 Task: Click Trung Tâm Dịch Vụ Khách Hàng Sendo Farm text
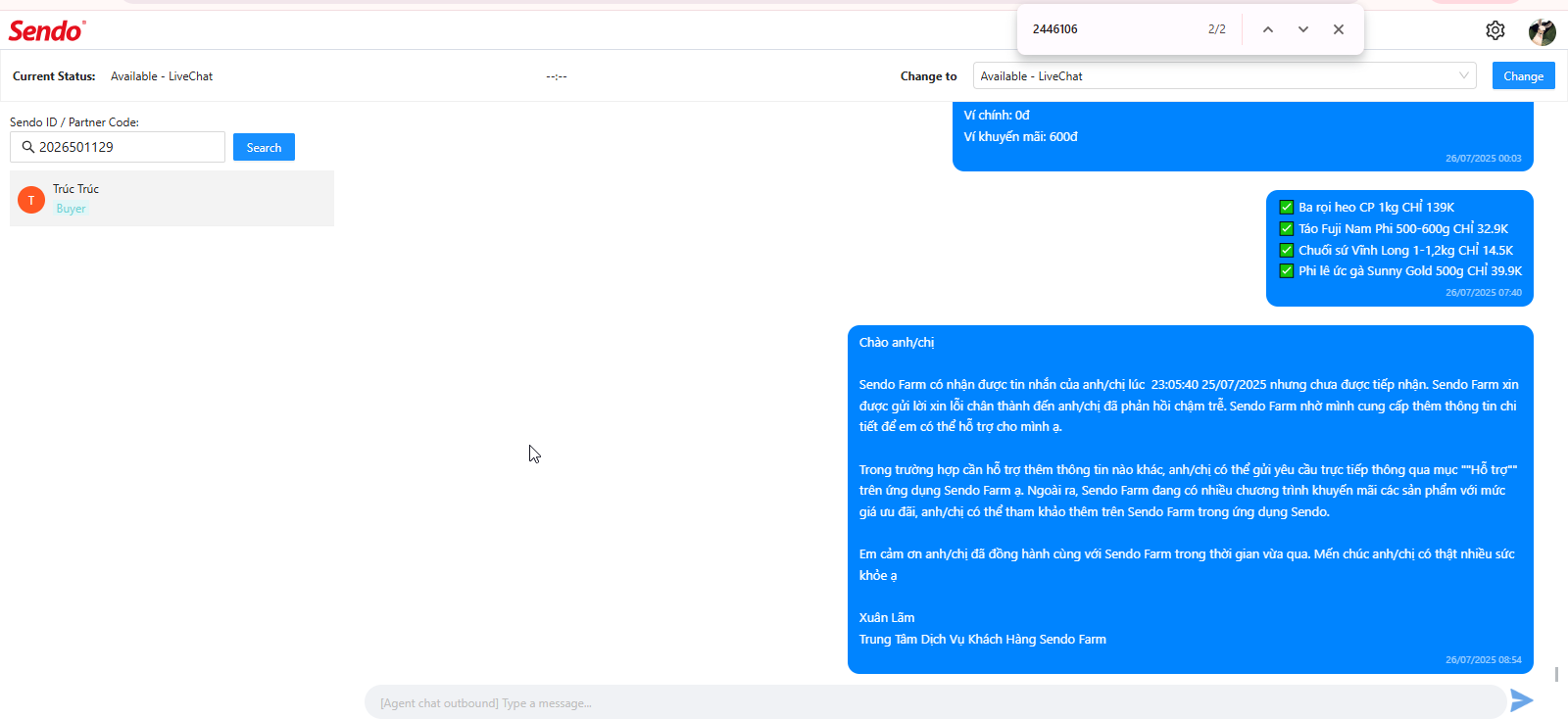pyautogui.click(x=983, y=640)
